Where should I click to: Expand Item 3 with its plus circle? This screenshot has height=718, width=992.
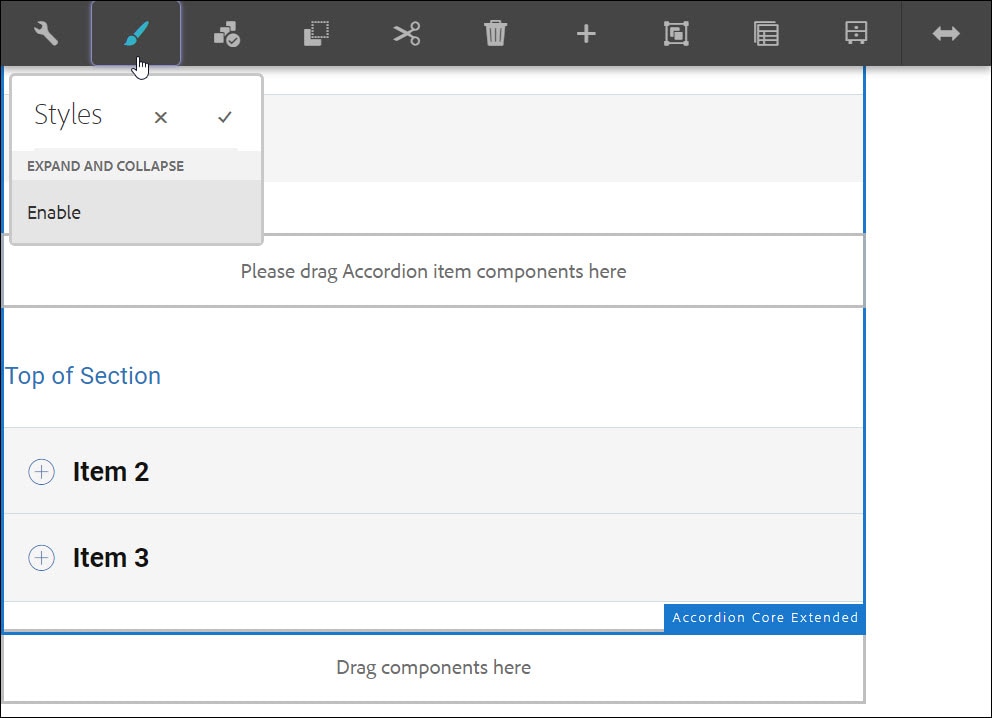(x=42, y=557)
